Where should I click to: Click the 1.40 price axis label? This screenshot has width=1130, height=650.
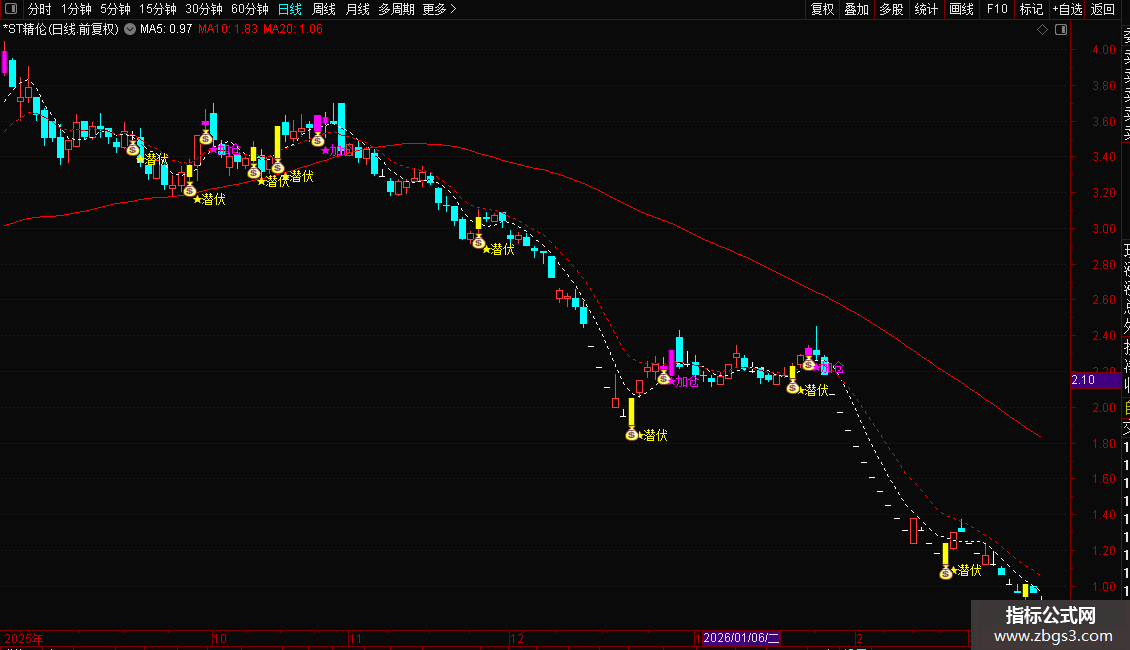coord(1103,515)
